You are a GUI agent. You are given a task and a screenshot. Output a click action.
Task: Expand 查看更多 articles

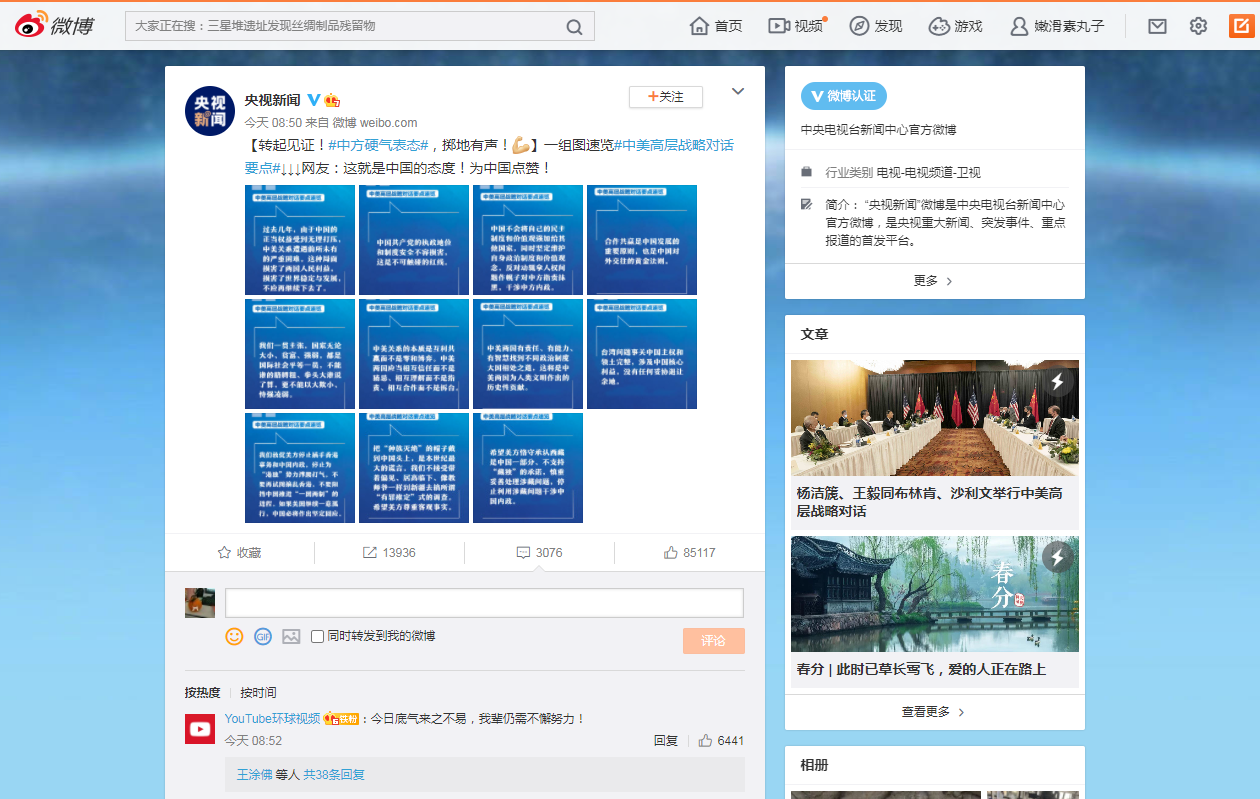pos(934,712)
